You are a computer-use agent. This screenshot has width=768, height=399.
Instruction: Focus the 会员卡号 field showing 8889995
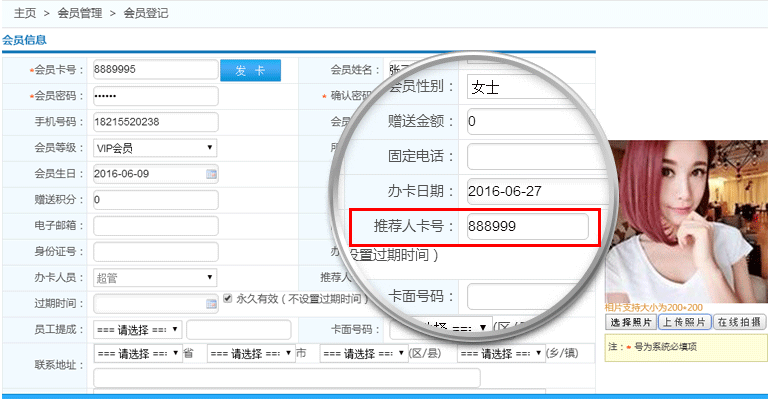click(155, 70)
